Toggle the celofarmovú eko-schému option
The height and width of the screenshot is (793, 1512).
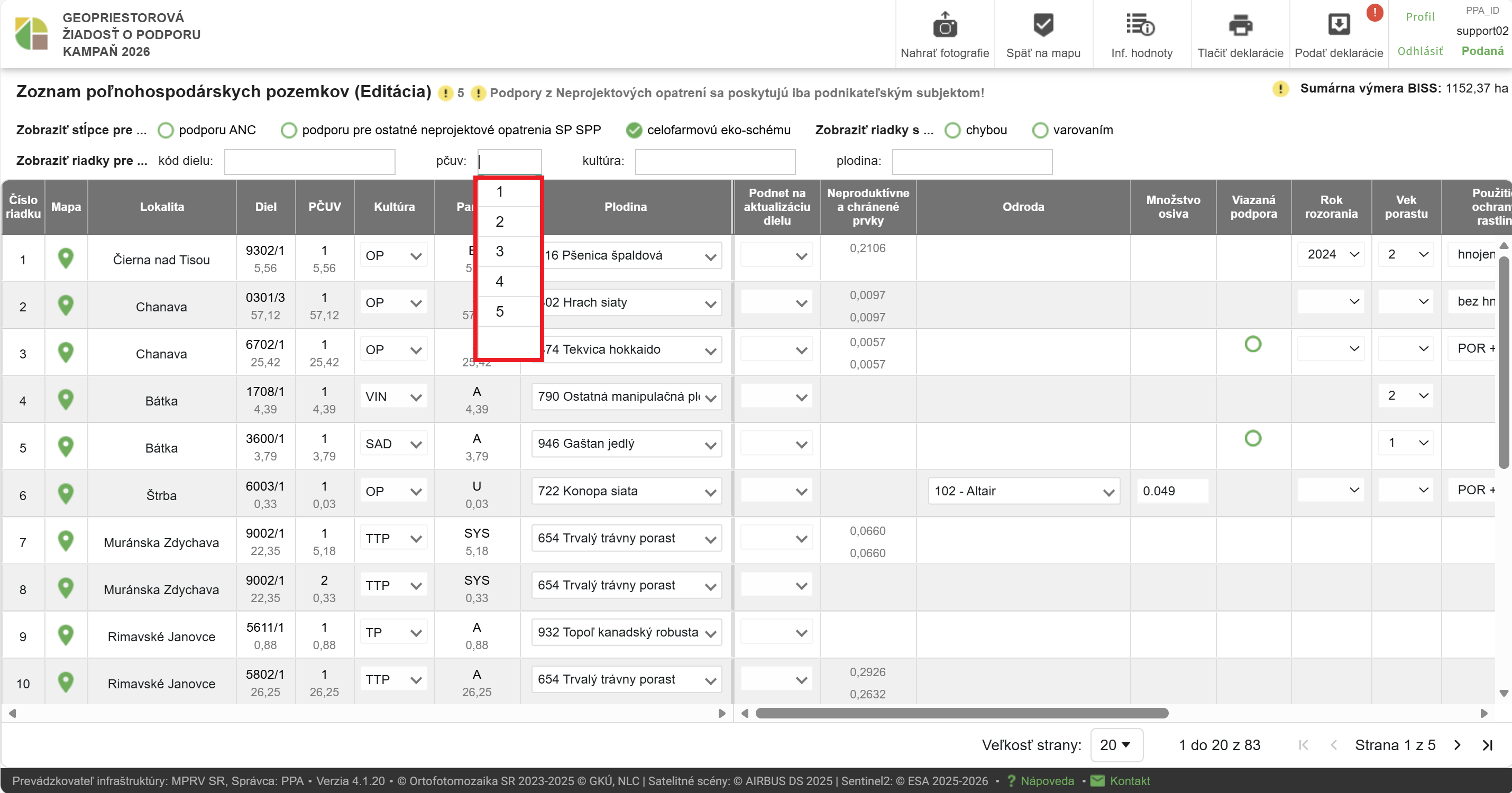pos(634,130)
